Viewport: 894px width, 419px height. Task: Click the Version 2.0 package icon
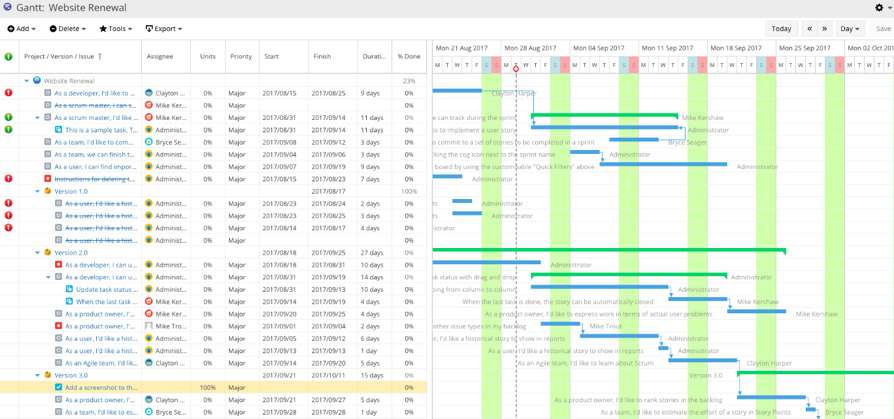tap(48, 252)
